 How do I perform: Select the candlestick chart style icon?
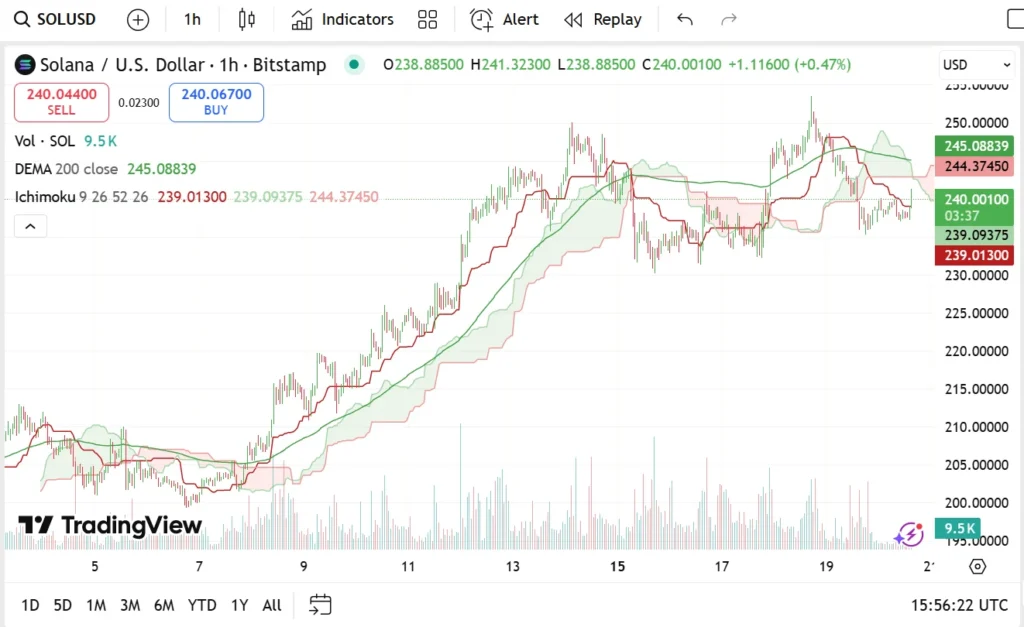(x=246, y=19)
